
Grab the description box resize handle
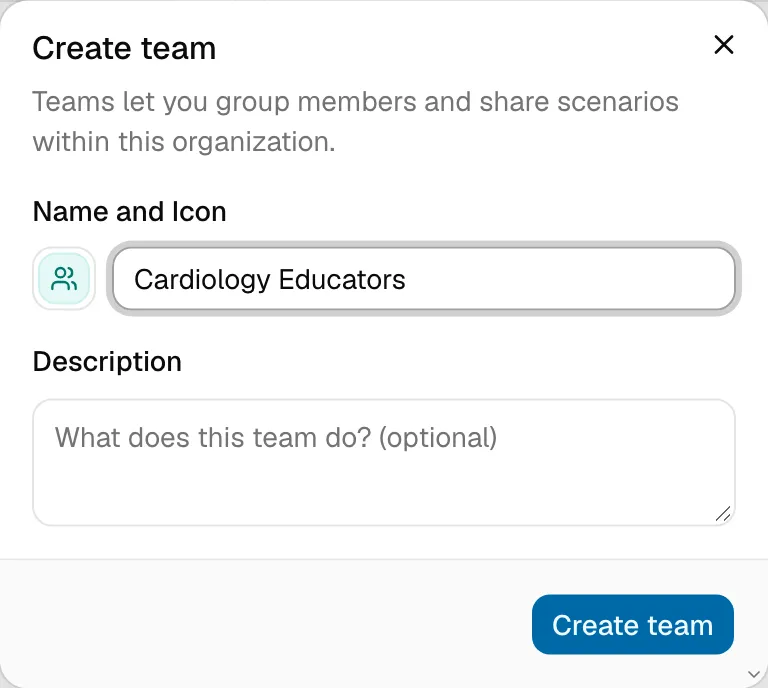[x=723, y=514]
